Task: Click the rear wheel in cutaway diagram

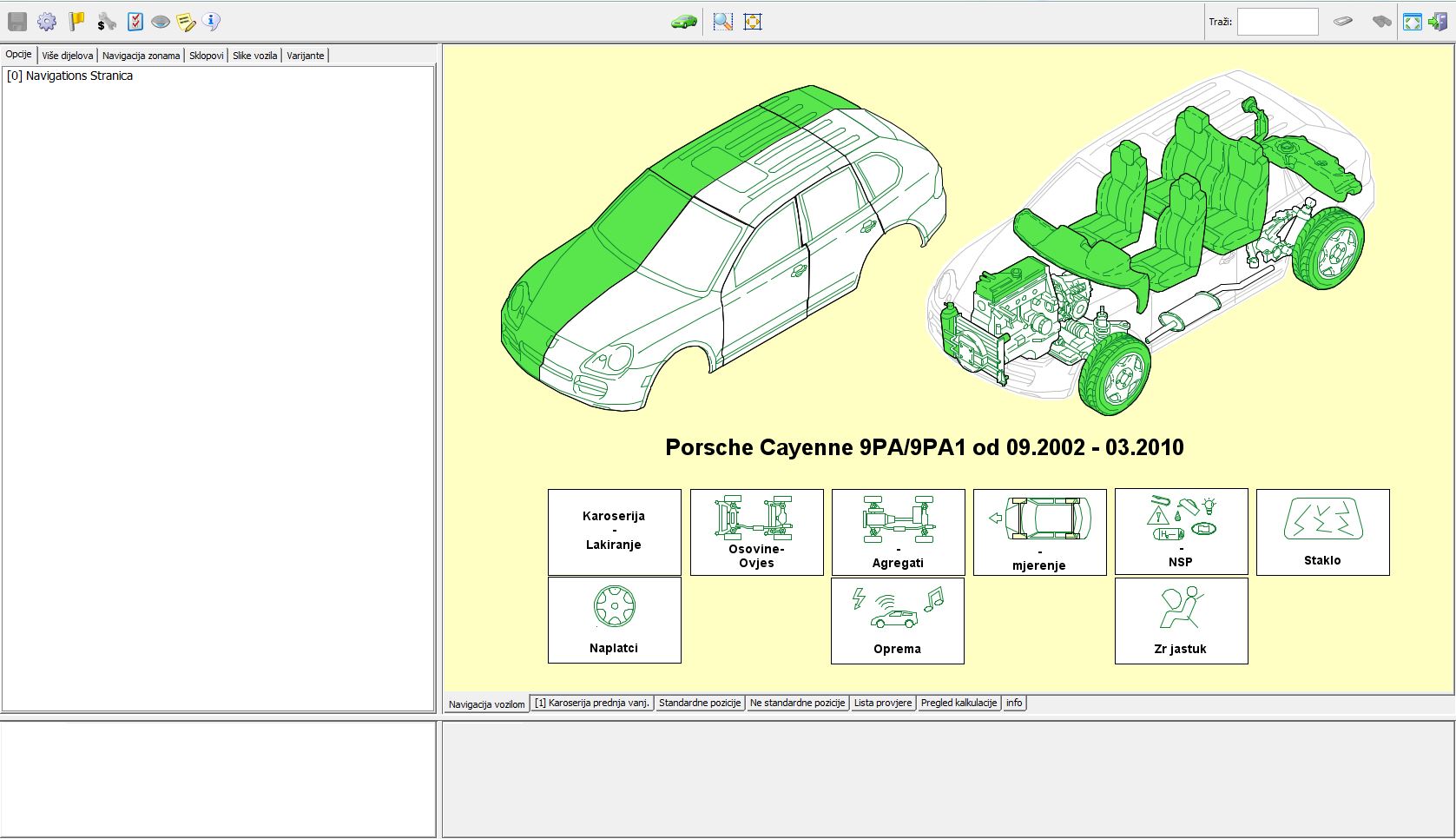Action: pos(1327,248)
